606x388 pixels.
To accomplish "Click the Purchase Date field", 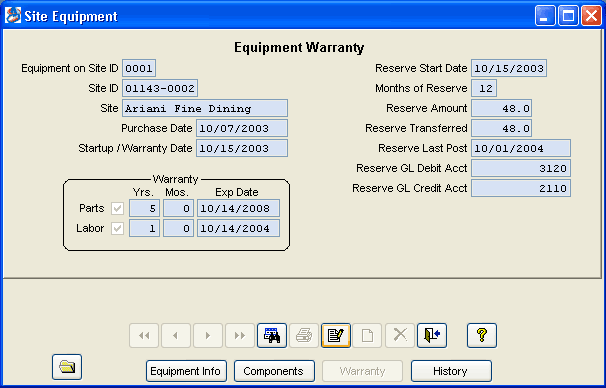I will point(242,128).
